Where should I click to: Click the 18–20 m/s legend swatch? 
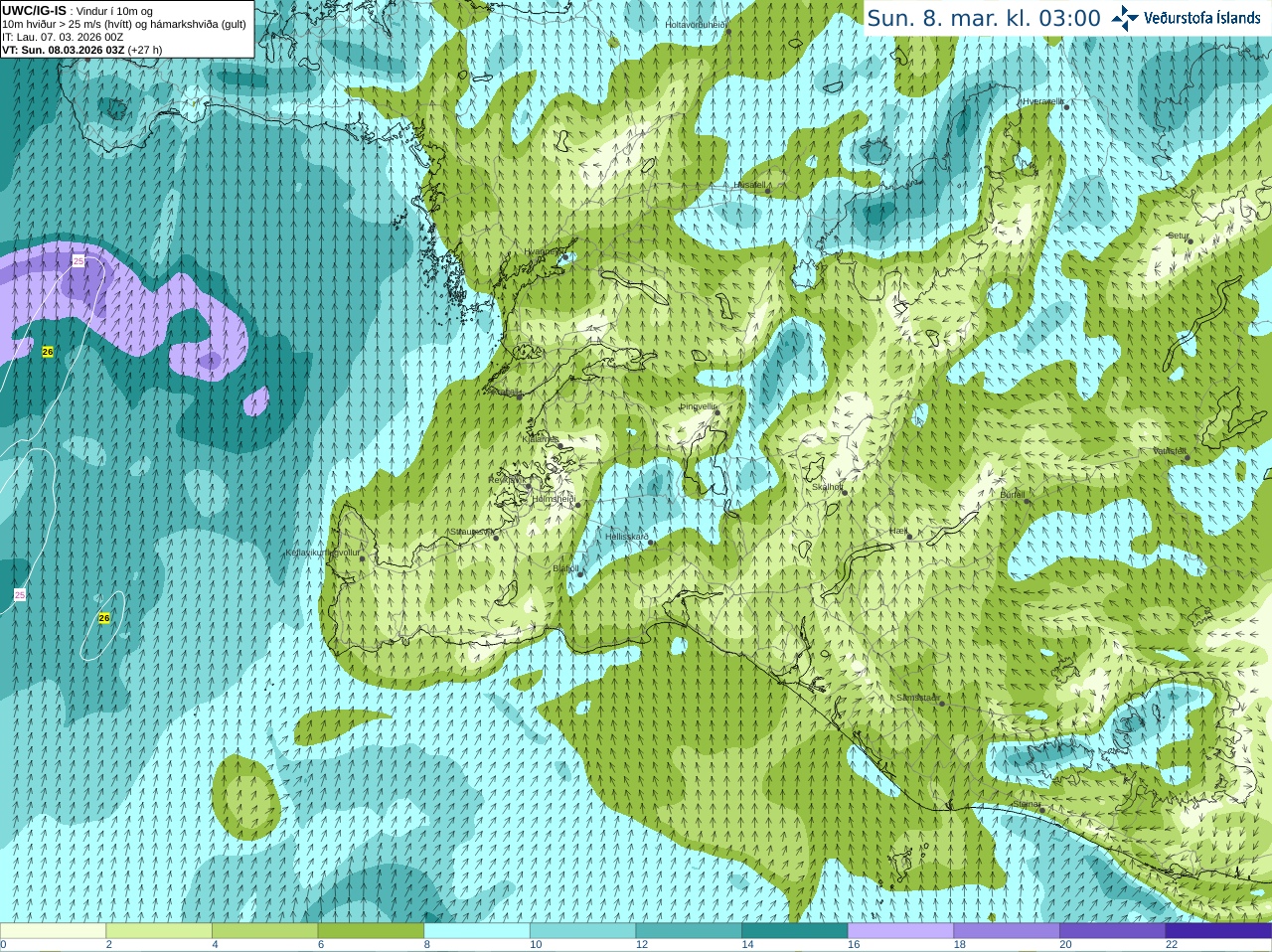pos(1007,931)
